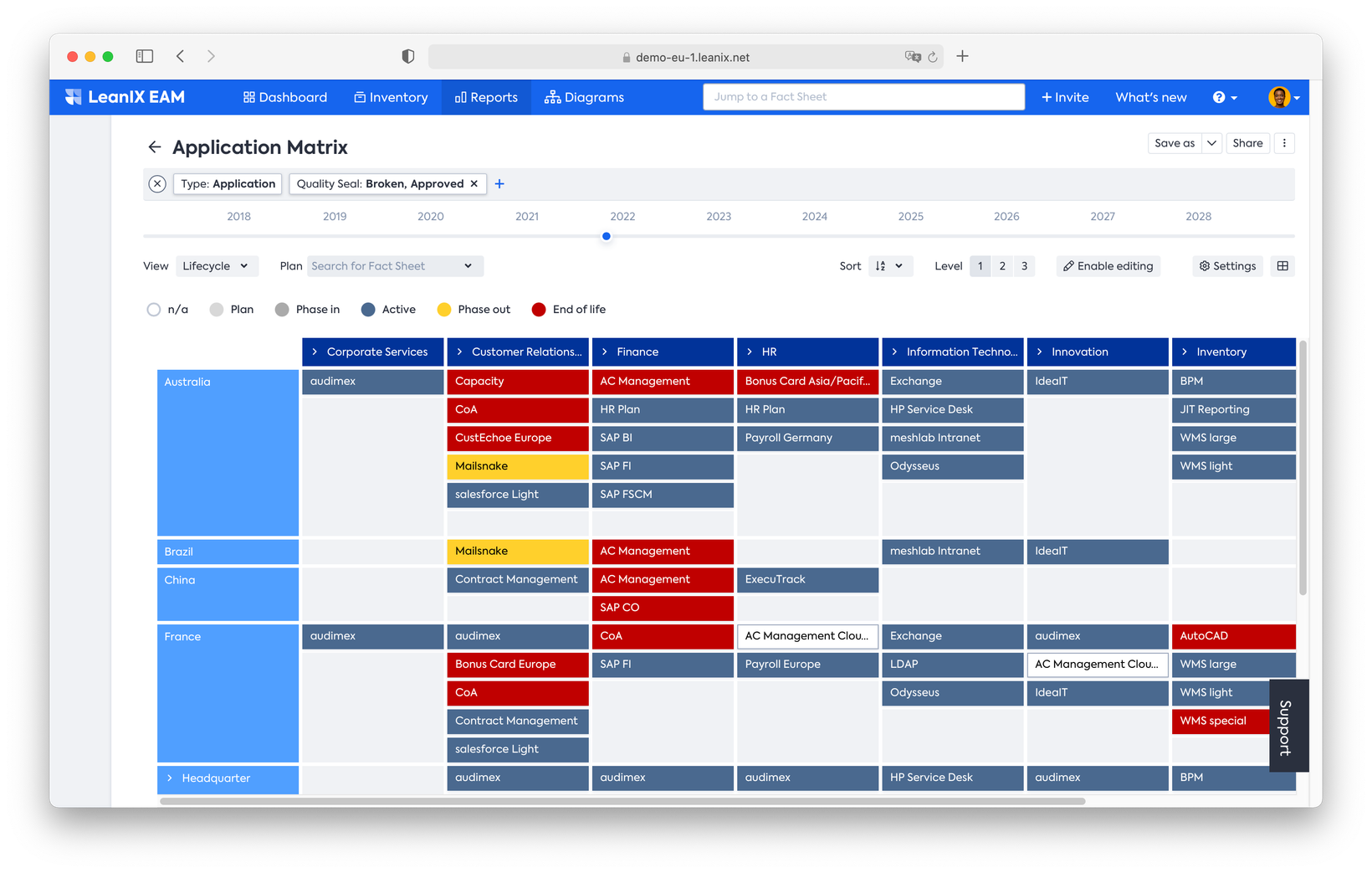Viewport: 1372px width, 873px height.
Task: Click the Jump to a Fact Sheet field
Action: 863,97
